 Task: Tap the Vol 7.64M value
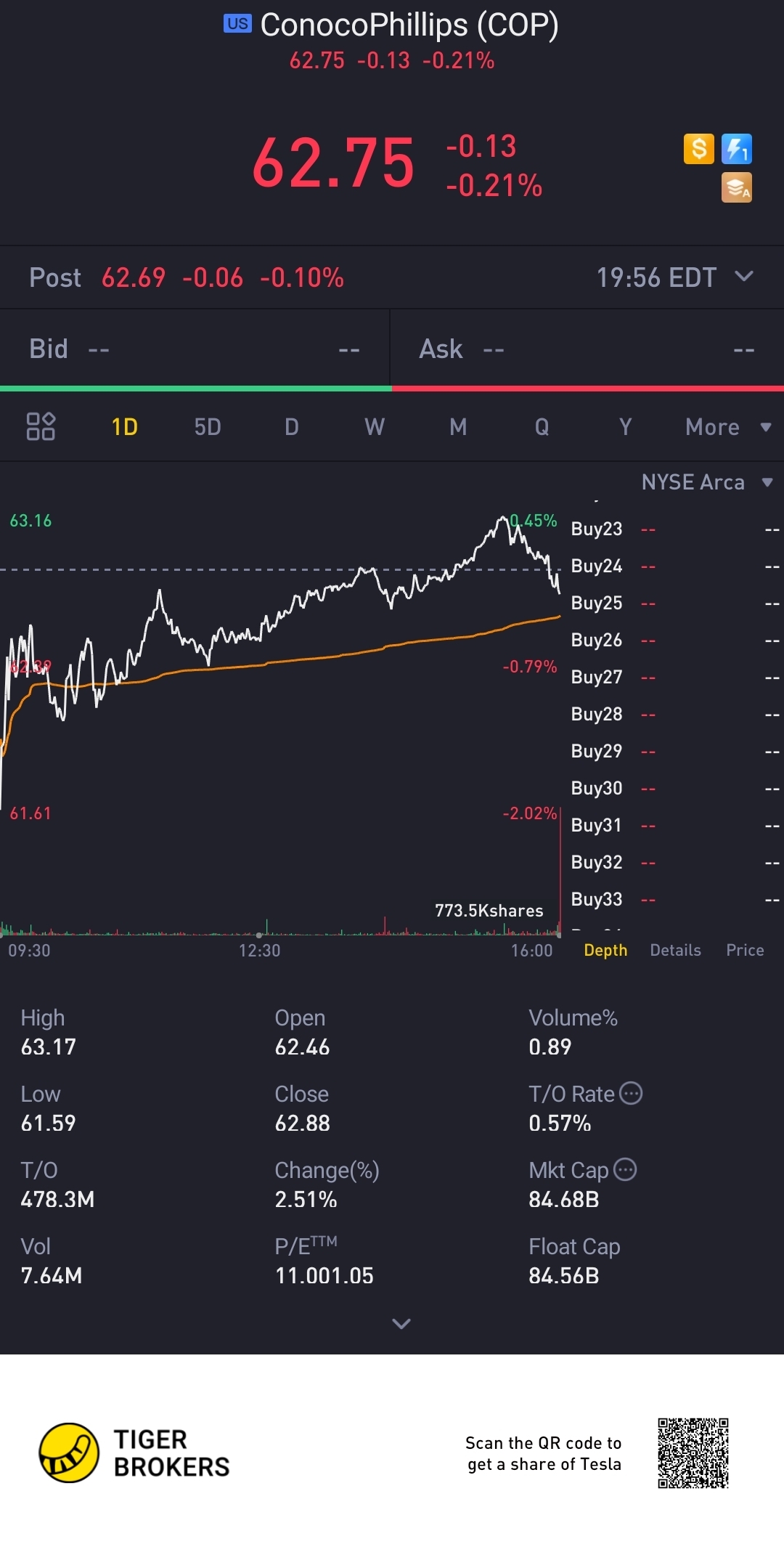point(52,1275)
